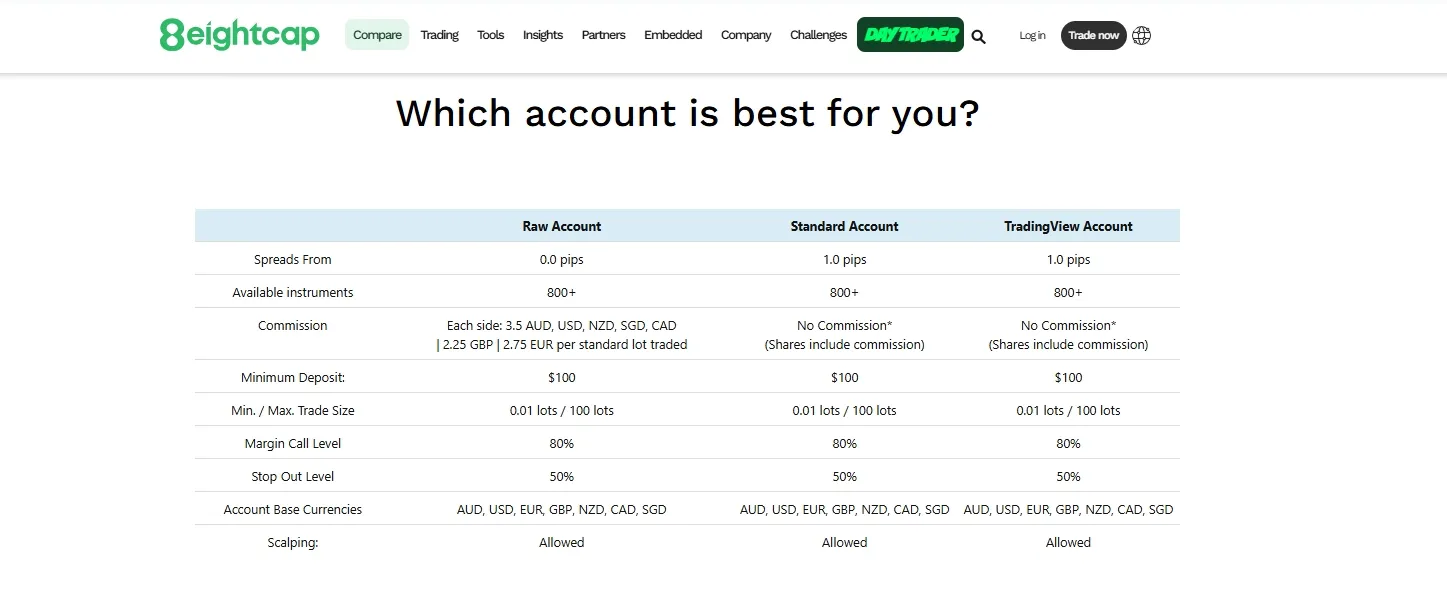Open the Partners menu
Viewport: 1447px width, 594px height.
[x=603, y=35]
